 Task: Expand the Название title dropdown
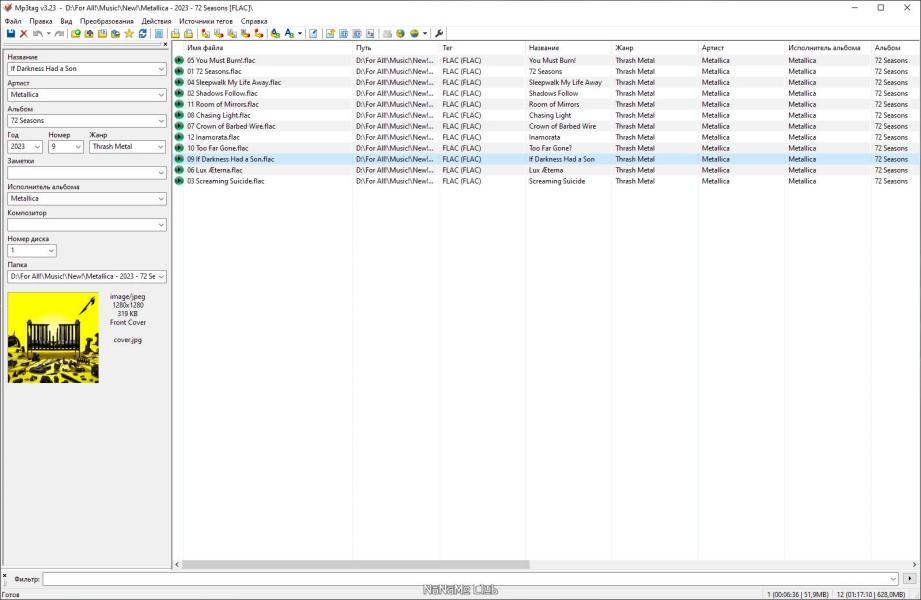(161, 69)
